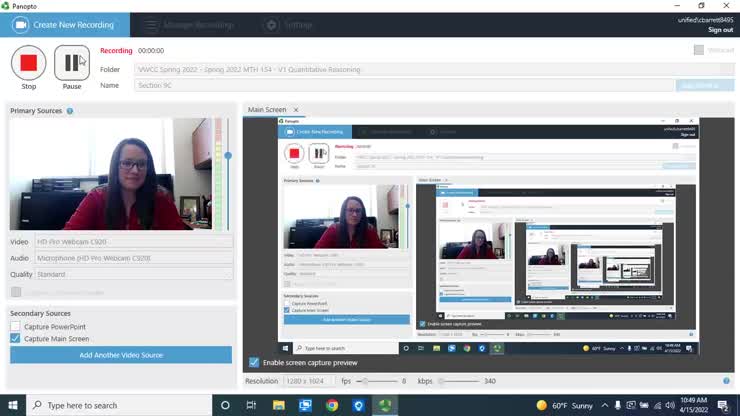Pause the current recording

[x=71, y=63]
